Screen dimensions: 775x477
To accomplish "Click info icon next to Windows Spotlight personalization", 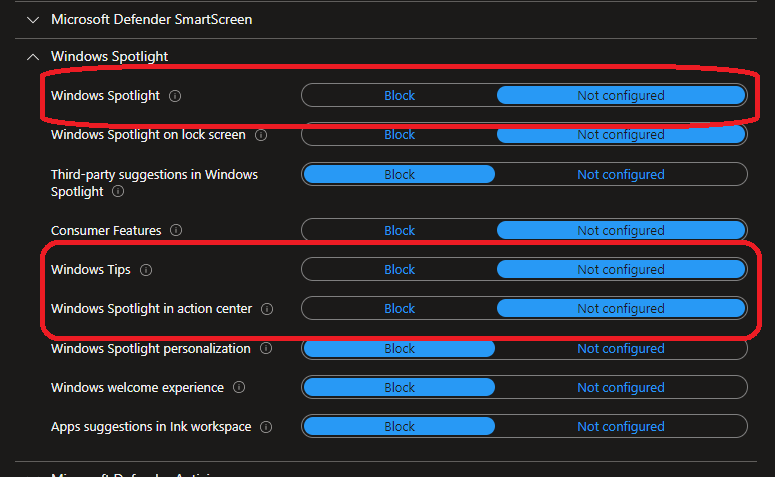I will coord(266,349).
